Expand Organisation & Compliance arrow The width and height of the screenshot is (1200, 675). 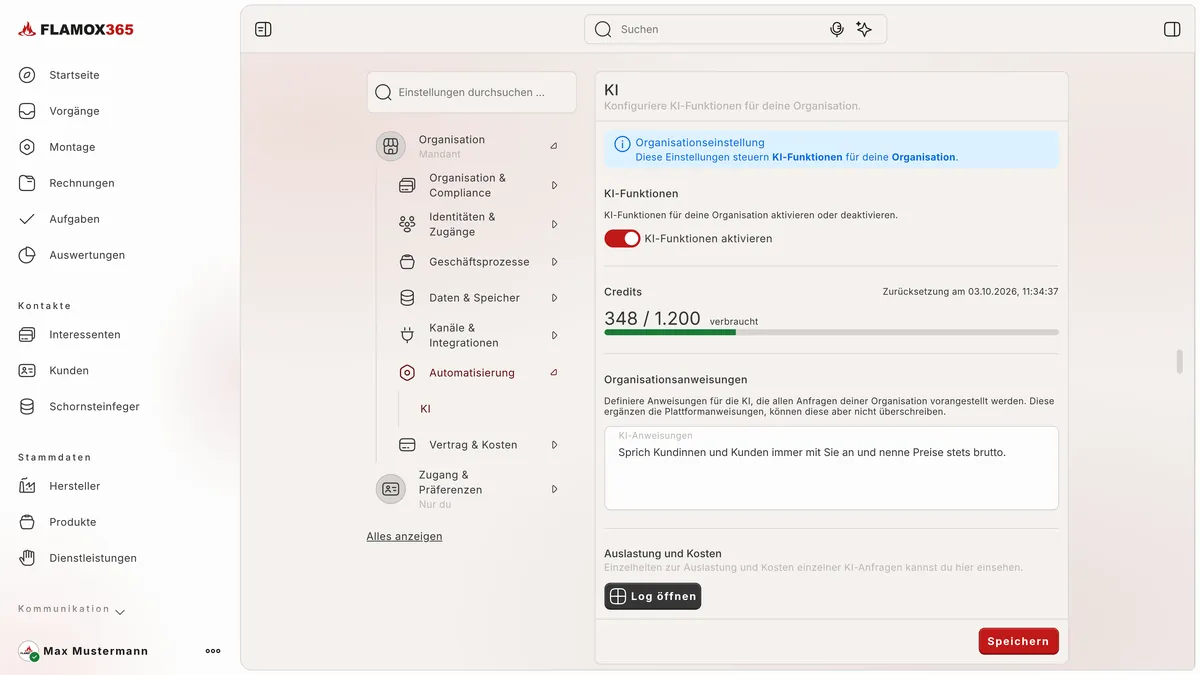[554, 185]
